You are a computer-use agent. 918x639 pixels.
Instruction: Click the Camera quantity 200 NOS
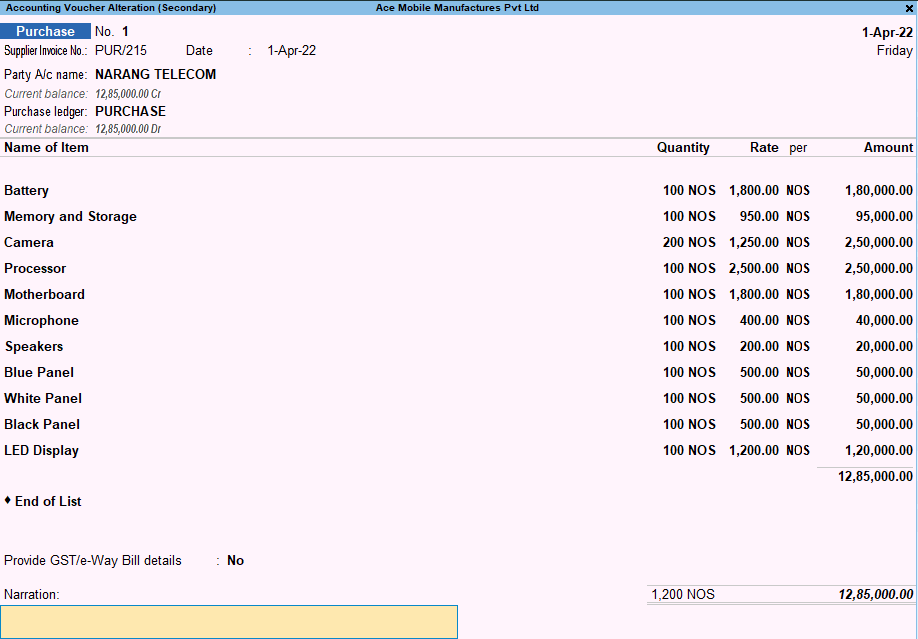pos(689,243)
